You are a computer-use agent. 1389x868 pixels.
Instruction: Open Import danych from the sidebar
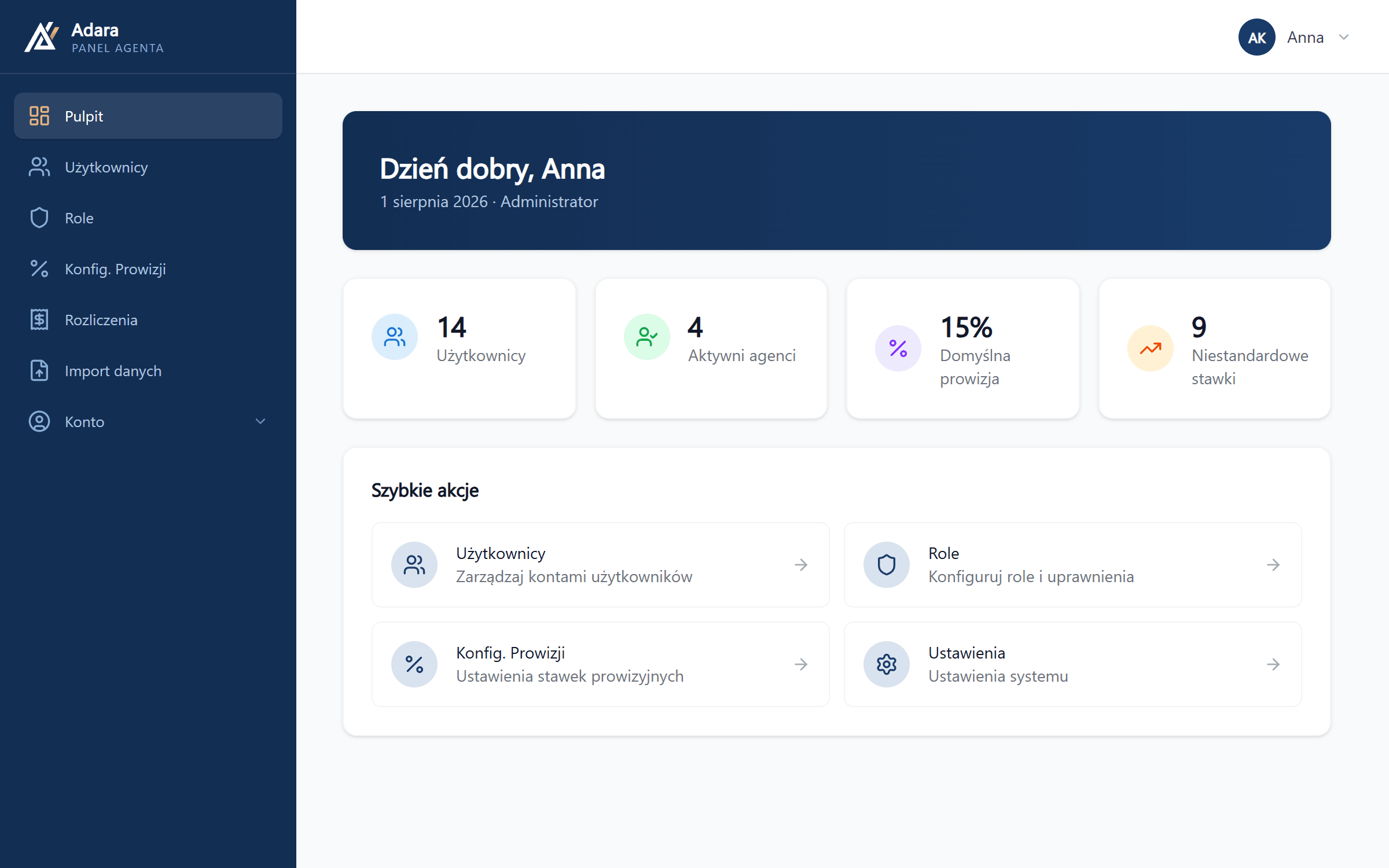(x=148, y=370)
